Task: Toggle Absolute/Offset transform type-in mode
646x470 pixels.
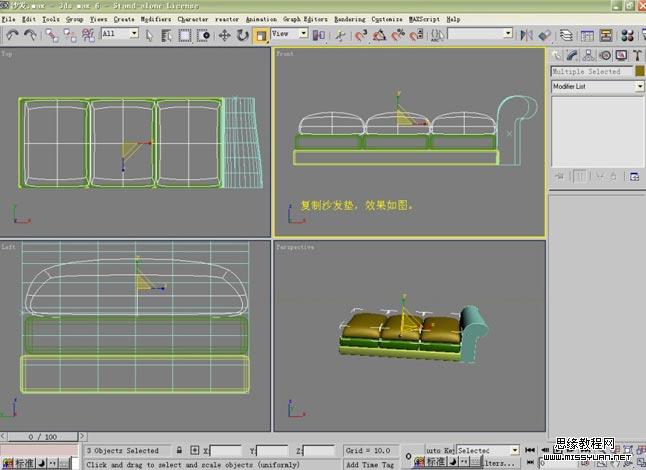Action: [x=195, y=450]
